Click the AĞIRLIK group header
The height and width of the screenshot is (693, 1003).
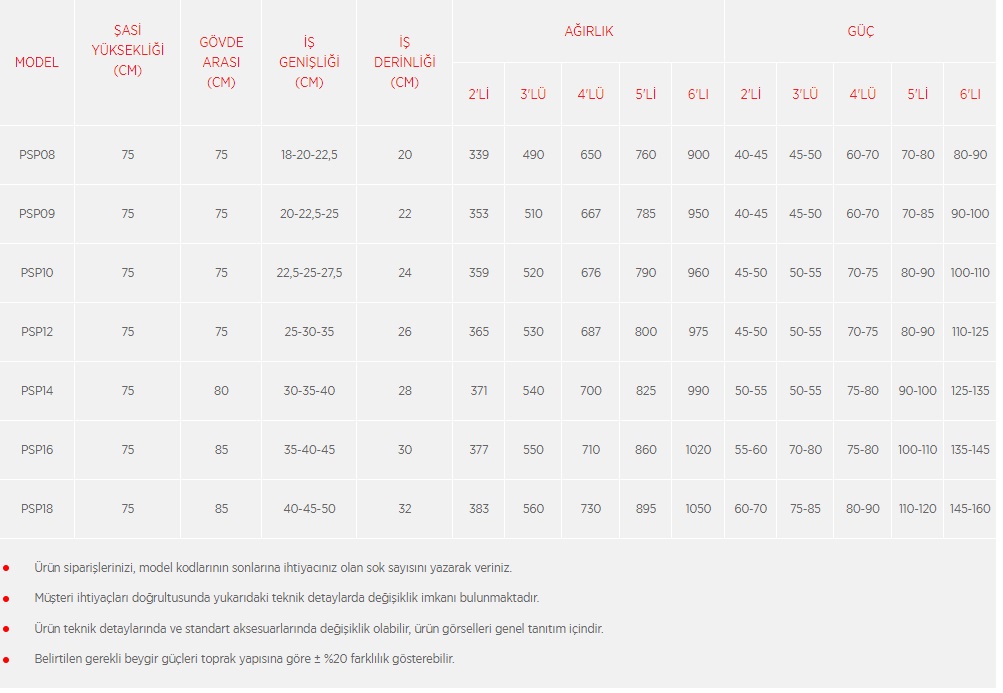589,31
